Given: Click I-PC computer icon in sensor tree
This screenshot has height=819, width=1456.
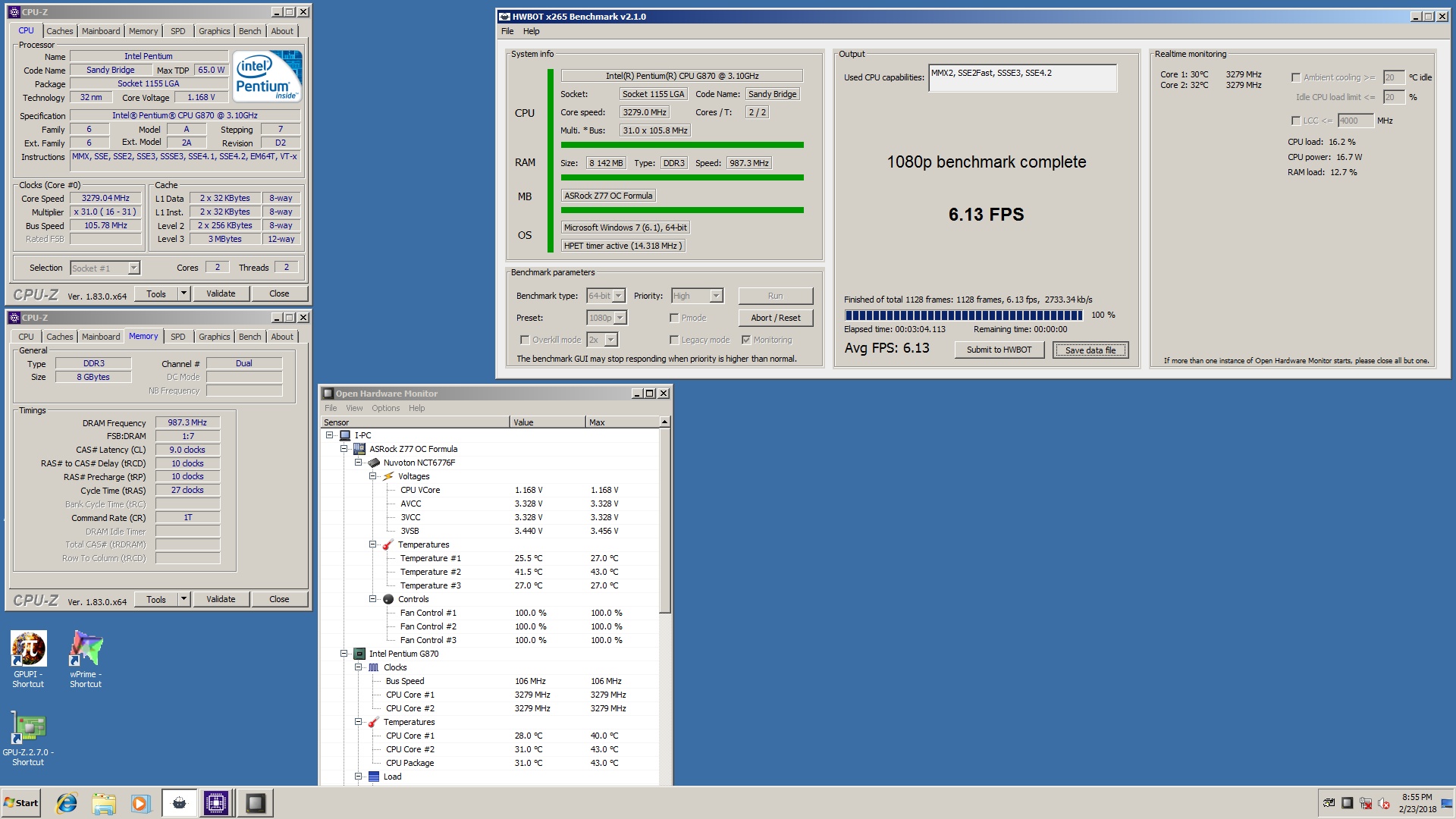Looking at the screenshot, I should click(345, 435).
